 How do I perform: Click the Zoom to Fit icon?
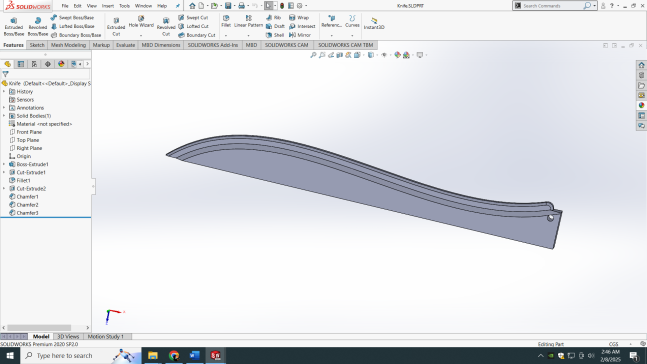[x=313, y=55]
